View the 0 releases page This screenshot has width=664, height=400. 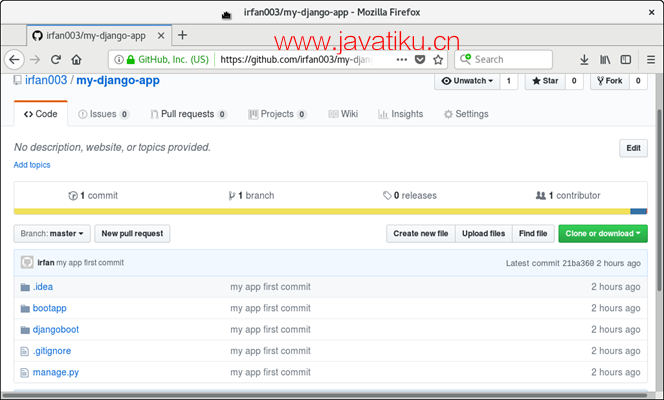point(409,196)
